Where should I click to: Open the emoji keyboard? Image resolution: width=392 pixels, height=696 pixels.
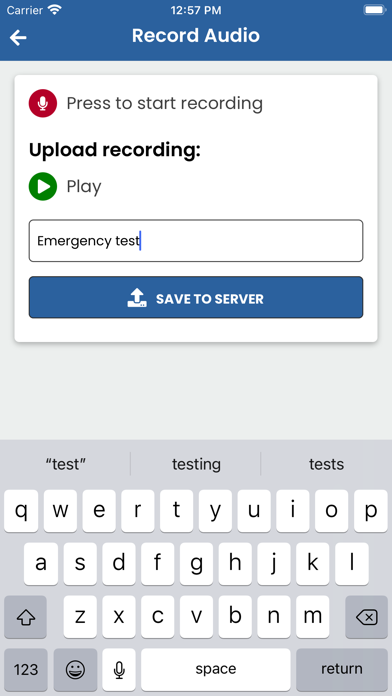tap(75, 669)
